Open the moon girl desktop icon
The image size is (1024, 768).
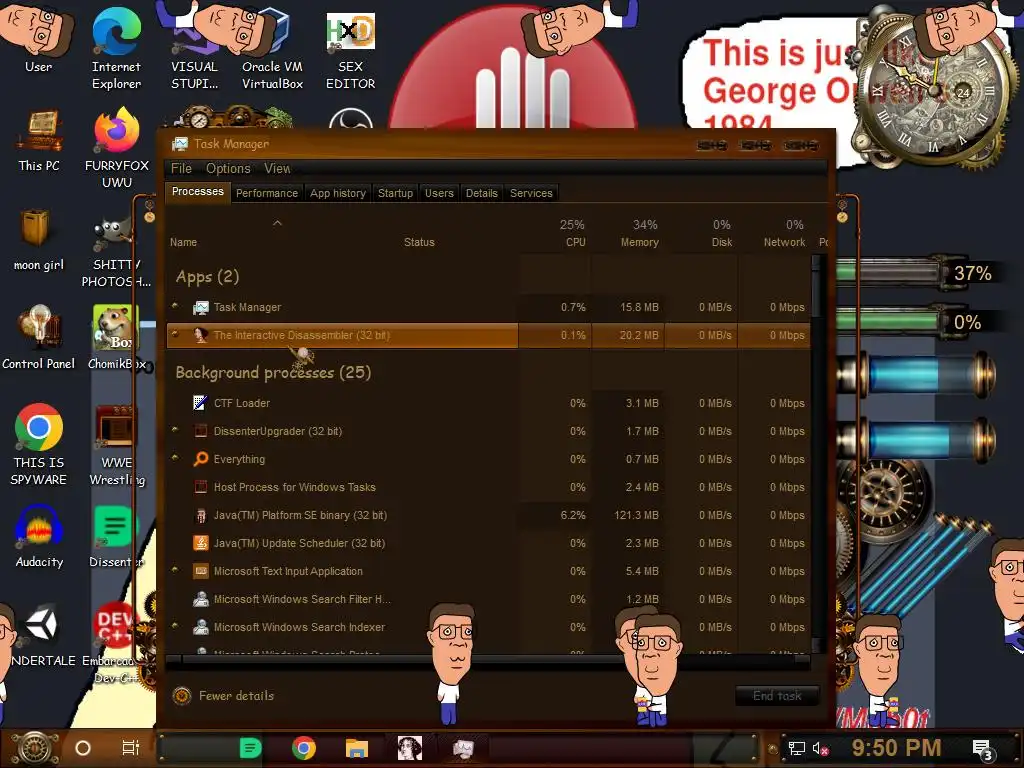[x=39, y=240]
